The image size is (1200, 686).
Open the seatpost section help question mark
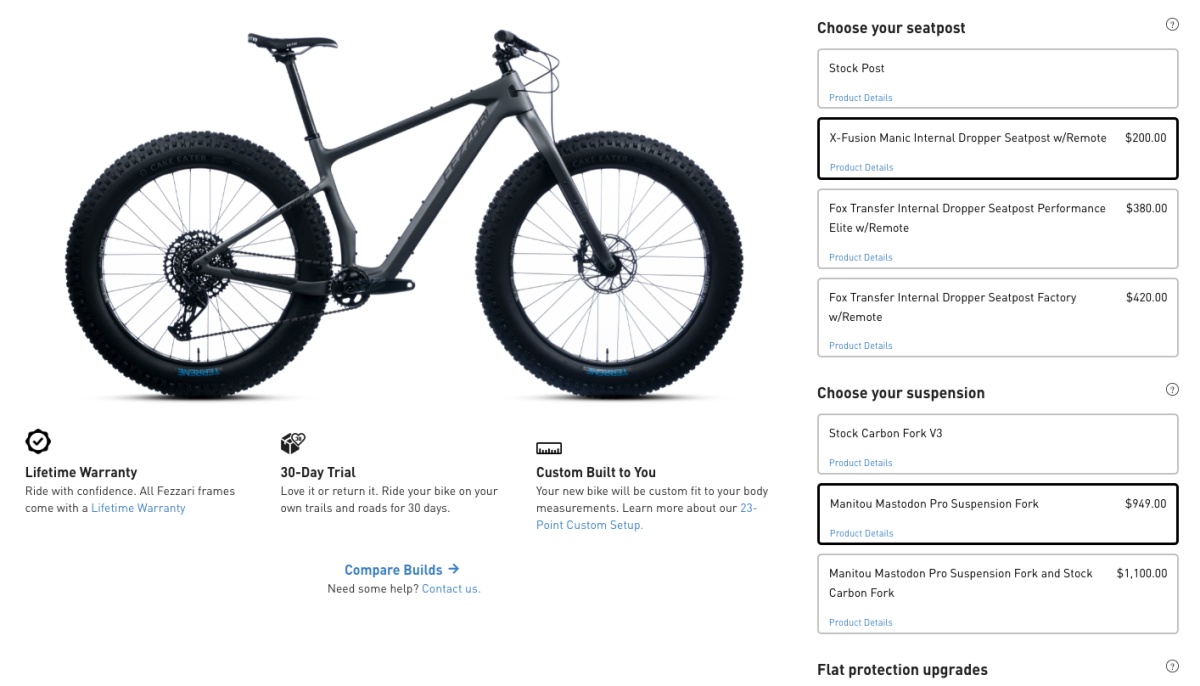tap(1171, 23)
